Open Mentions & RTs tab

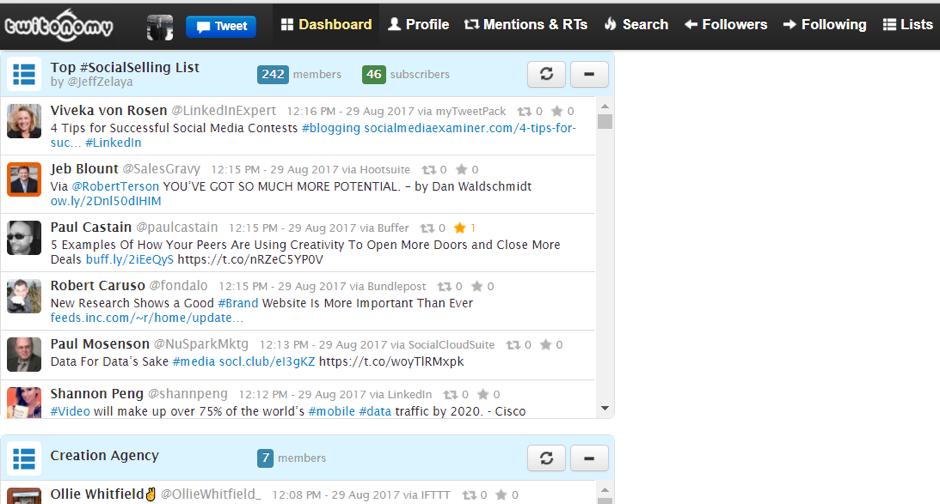526,25
